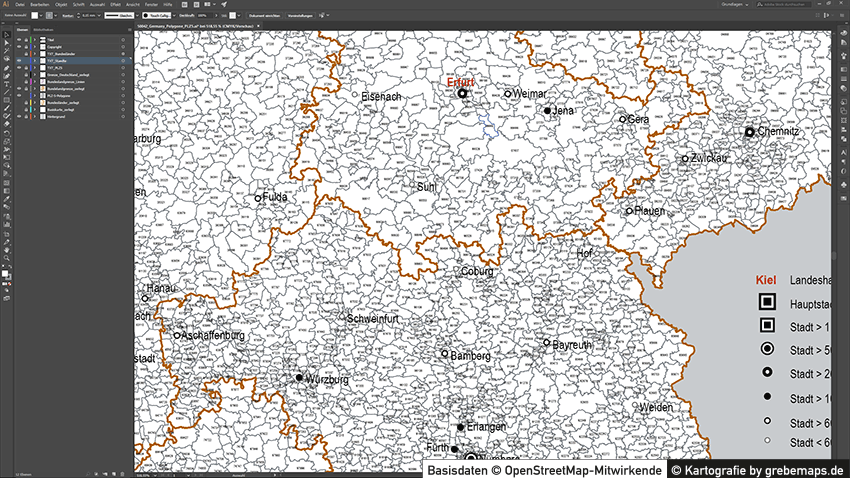Open the Bearbeiten menu
This screenshot has width=850, height=478.
tap(40, 4)
